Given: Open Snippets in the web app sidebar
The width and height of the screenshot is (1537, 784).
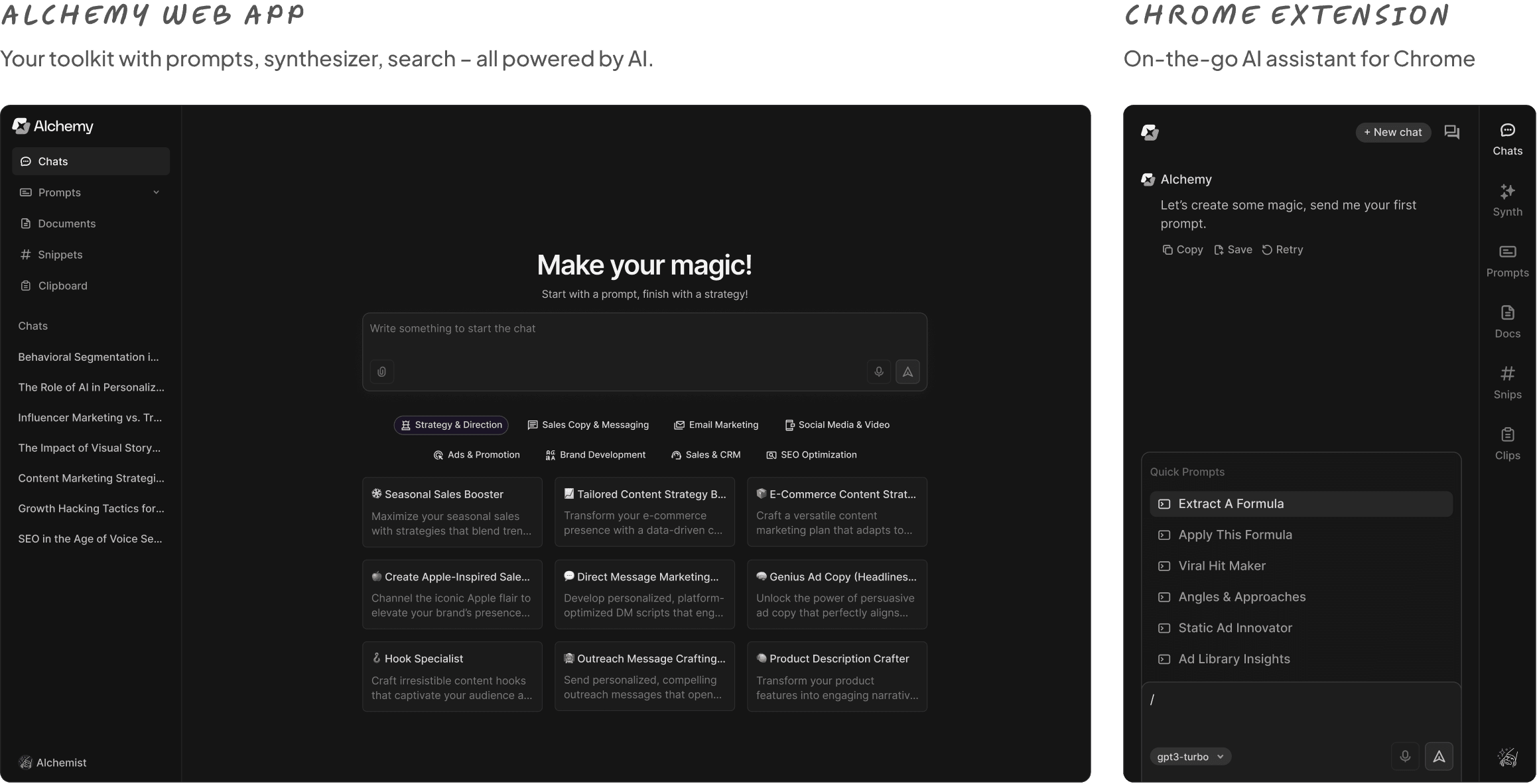Looking at the screenshot, I should click(91, 255).
